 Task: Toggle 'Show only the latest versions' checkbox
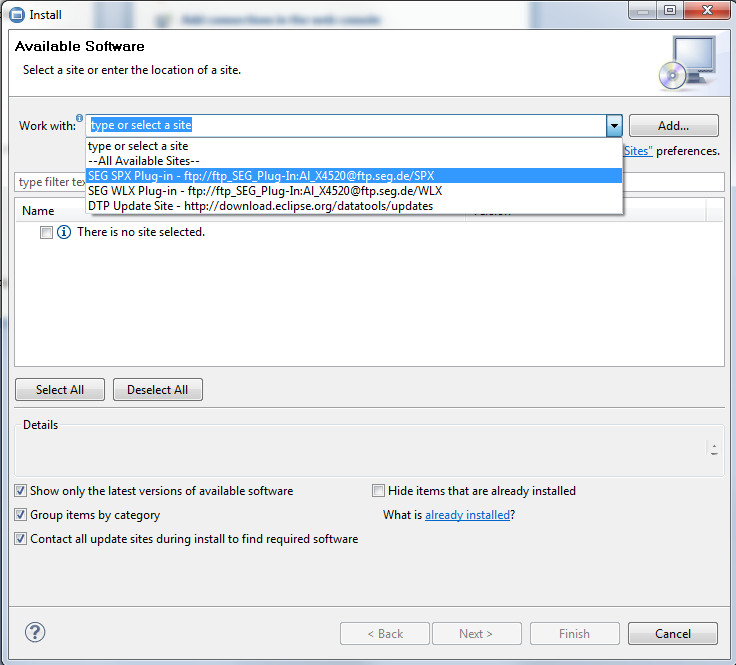coord(21,491)
